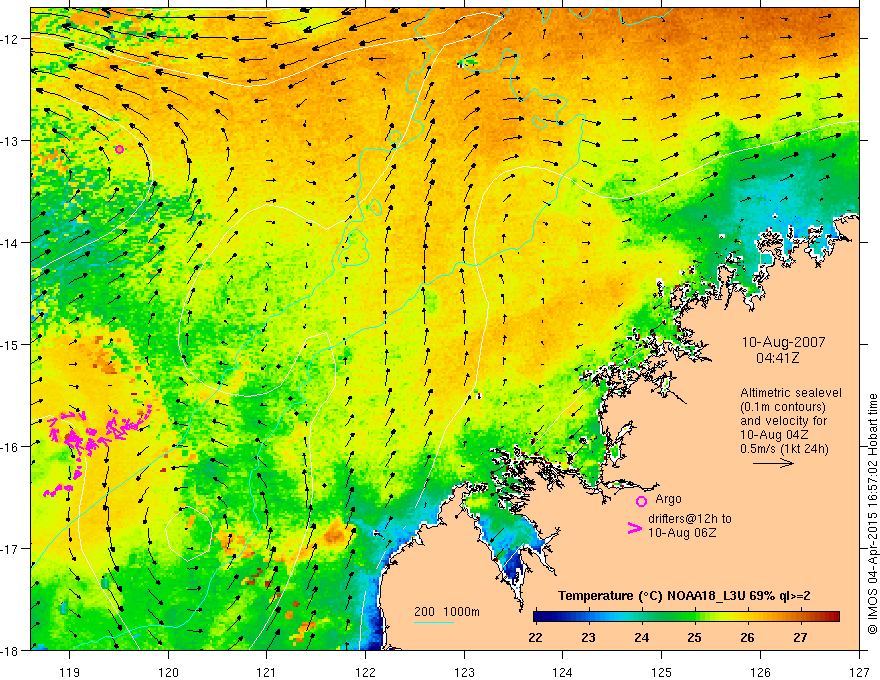
Task: Click the longitude label 127
Action: [859, 673]
